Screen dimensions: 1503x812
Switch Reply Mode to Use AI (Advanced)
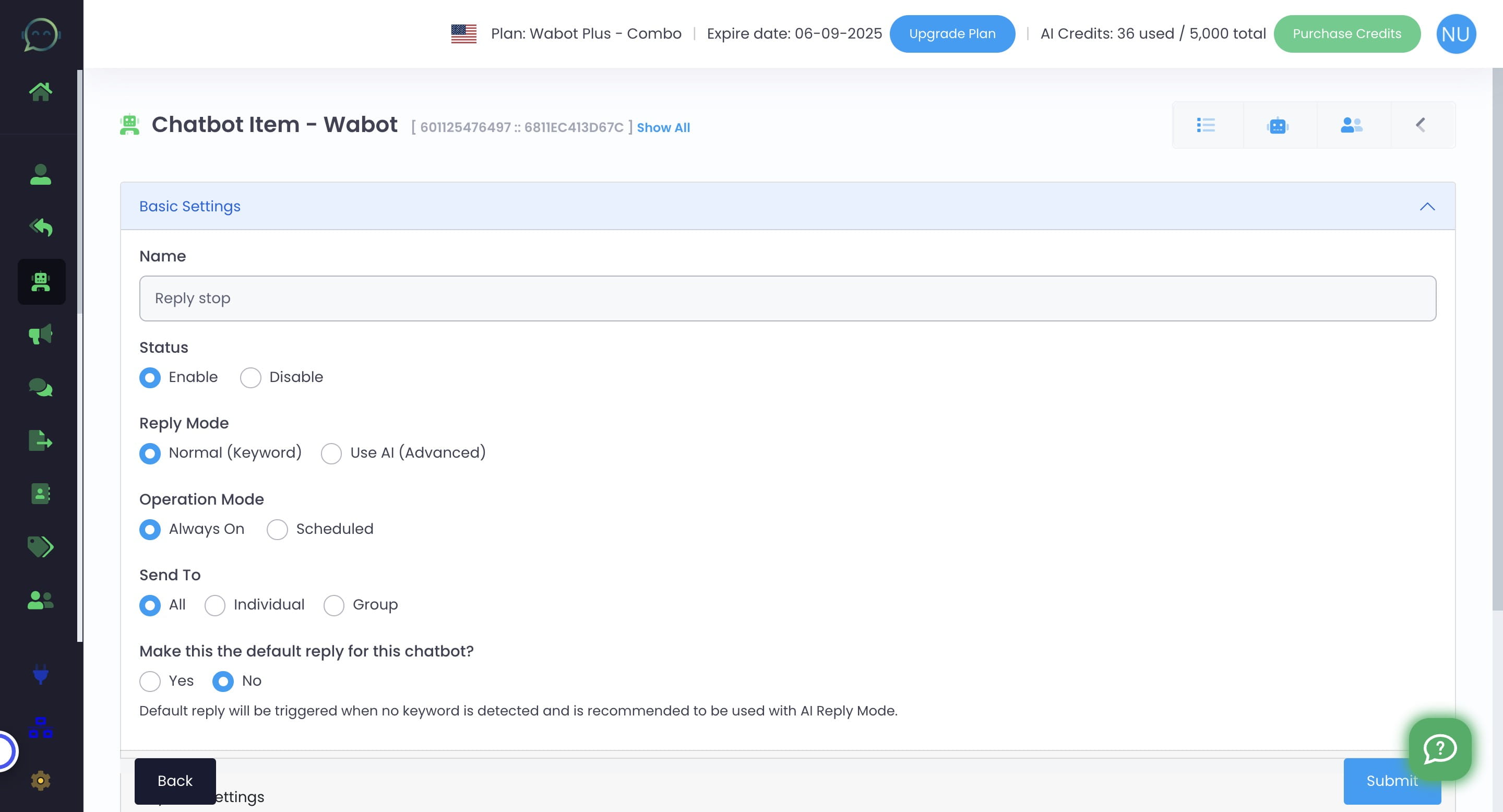point(331,453)
